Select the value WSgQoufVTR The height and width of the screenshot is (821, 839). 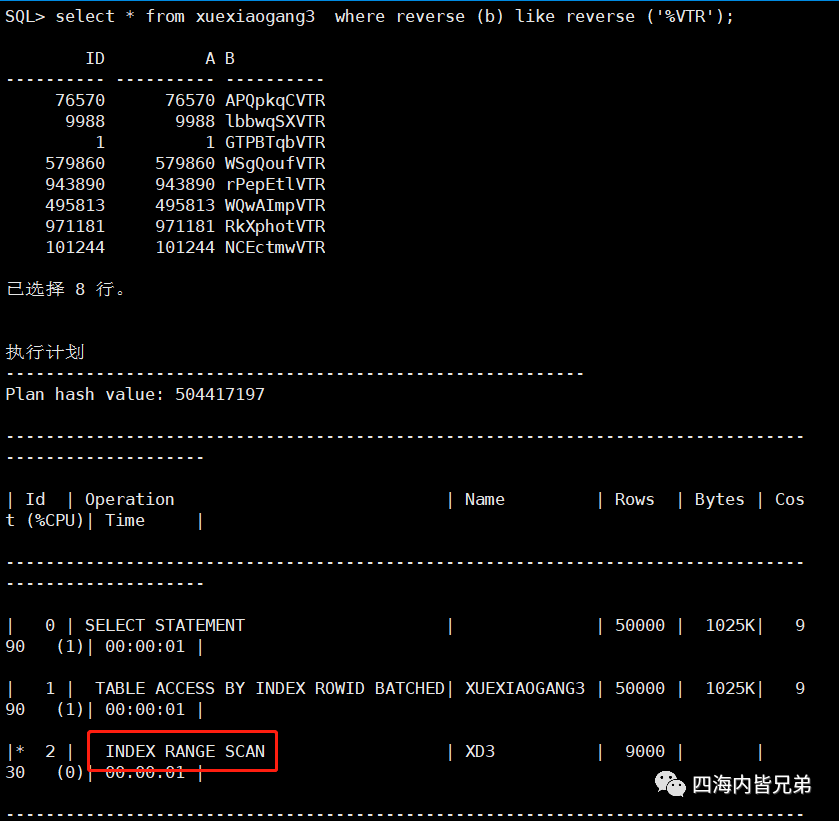[x=275, y=163]
